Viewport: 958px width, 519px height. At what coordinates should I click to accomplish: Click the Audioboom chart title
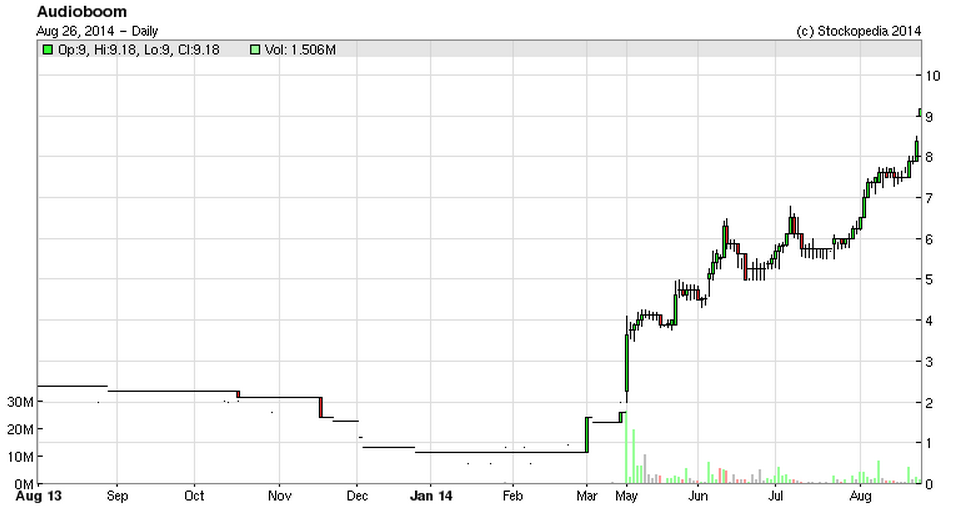click(x=82, y=11)
